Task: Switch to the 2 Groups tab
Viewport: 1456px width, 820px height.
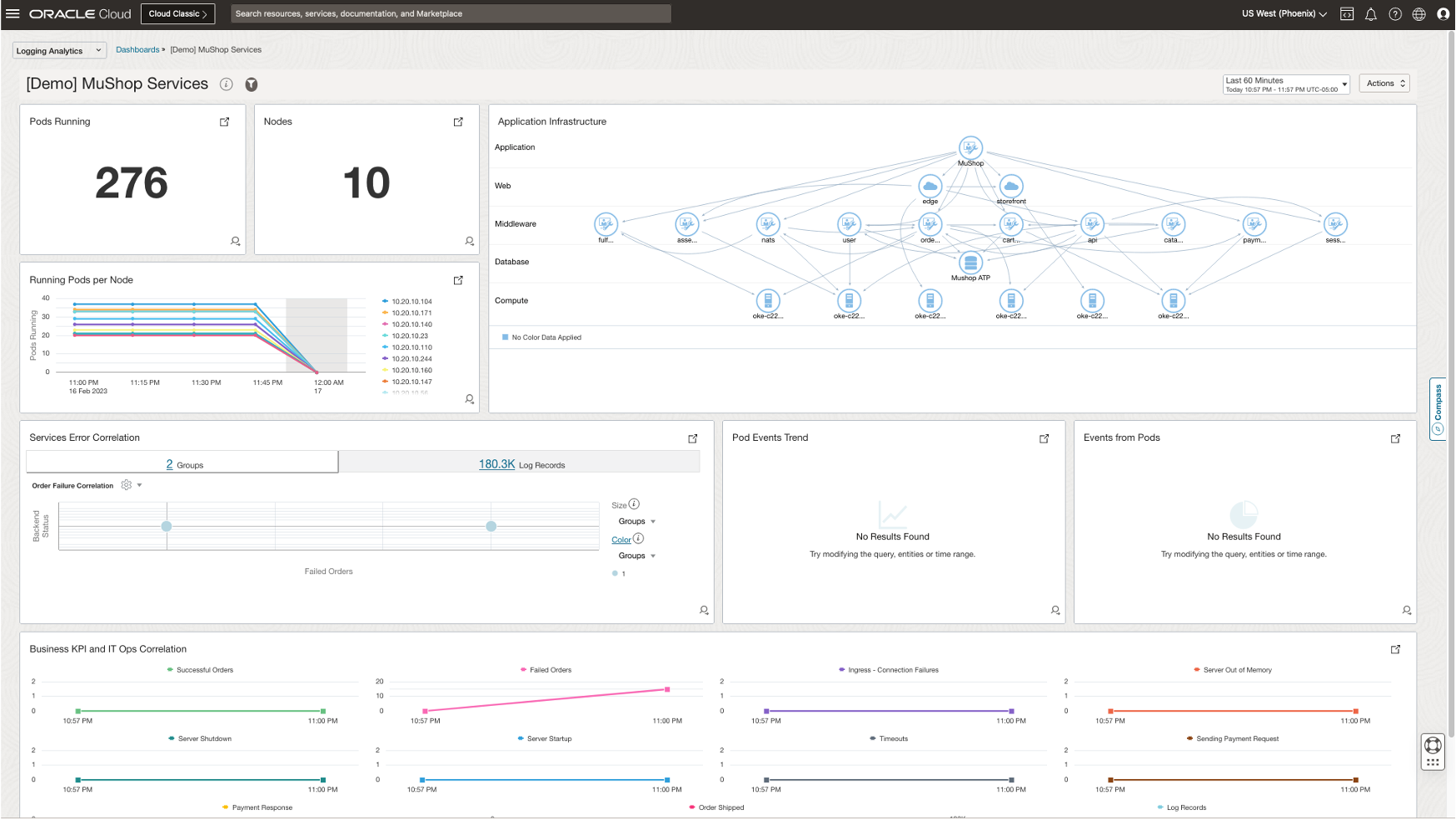Action: point(182,462)
